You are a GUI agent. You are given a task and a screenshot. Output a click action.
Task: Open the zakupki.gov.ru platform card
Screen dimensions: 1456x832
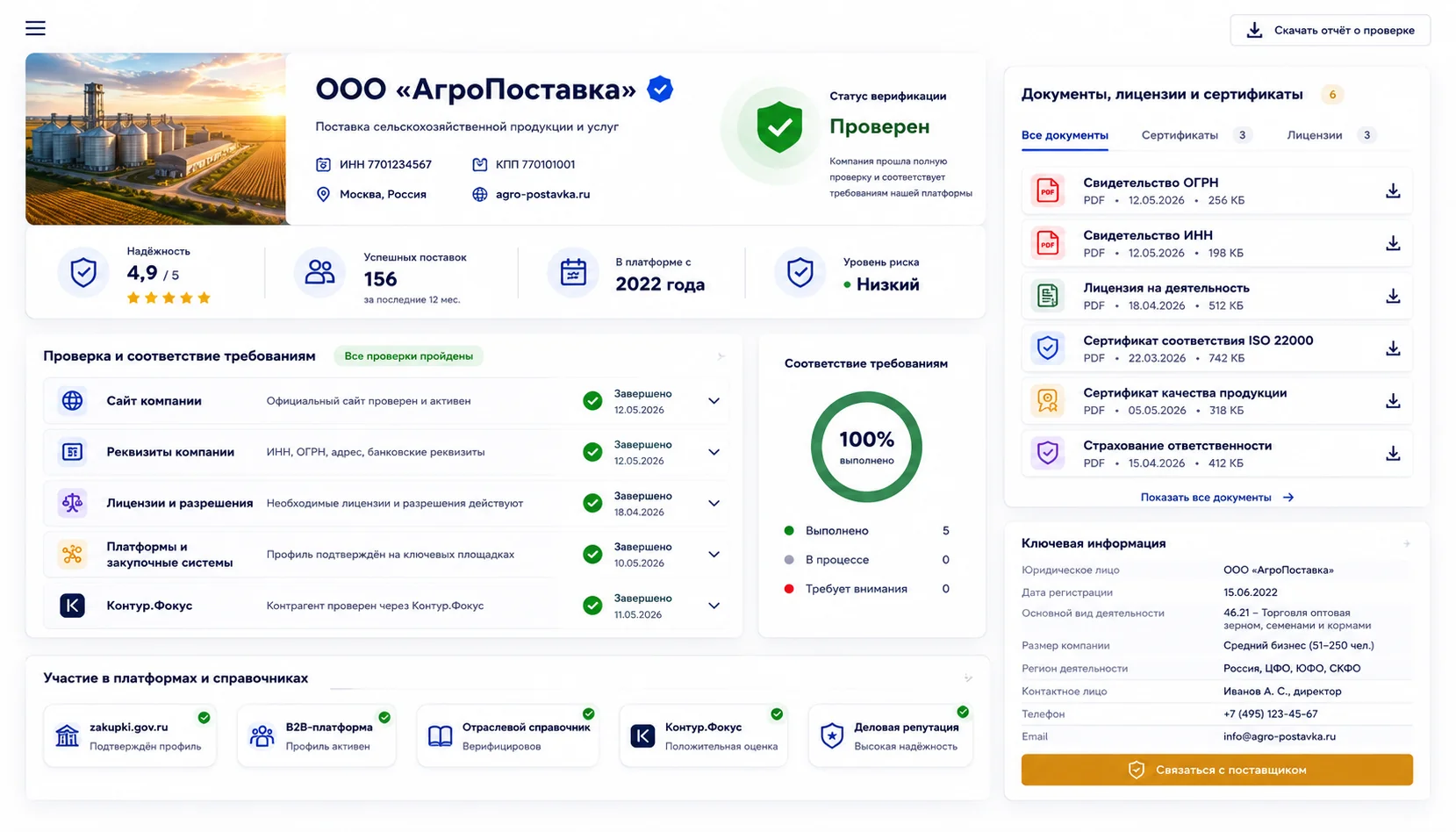(130, 735)
